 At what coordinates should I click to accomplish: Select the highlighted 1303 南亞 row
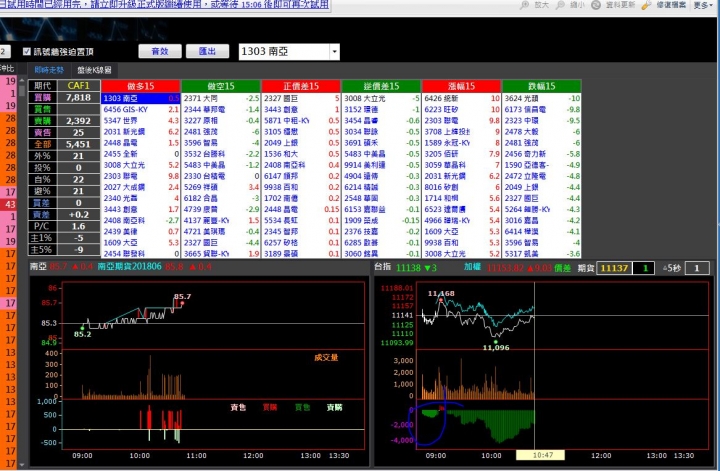(x=141, y=98)
